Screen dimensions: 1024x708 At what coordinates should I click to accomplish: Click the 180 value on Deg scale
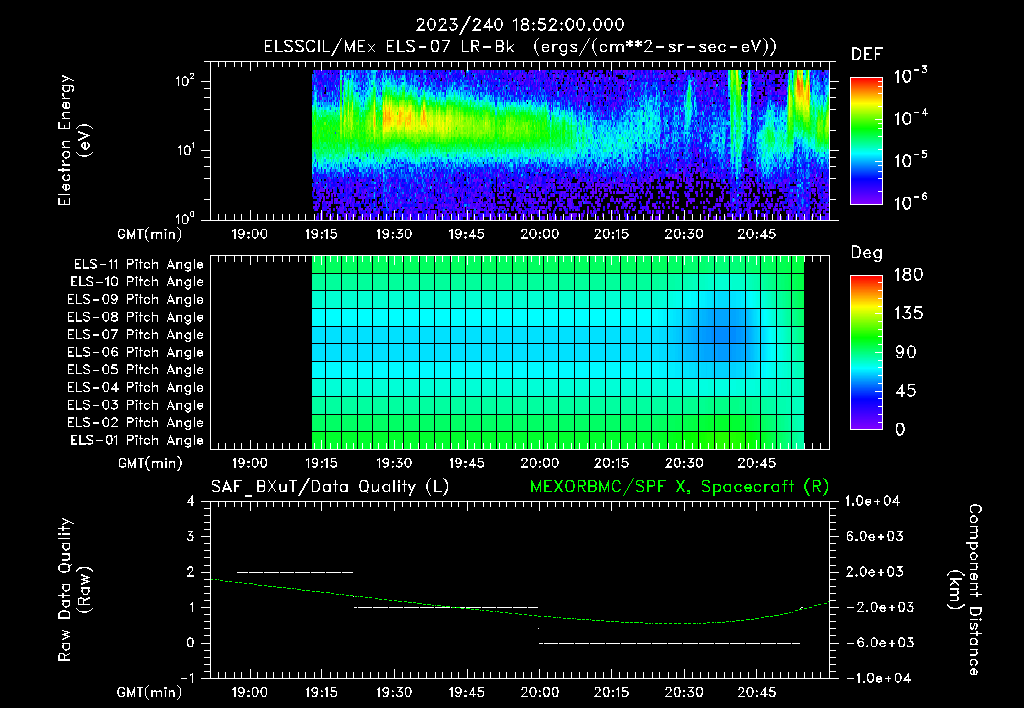pos(908,274)
